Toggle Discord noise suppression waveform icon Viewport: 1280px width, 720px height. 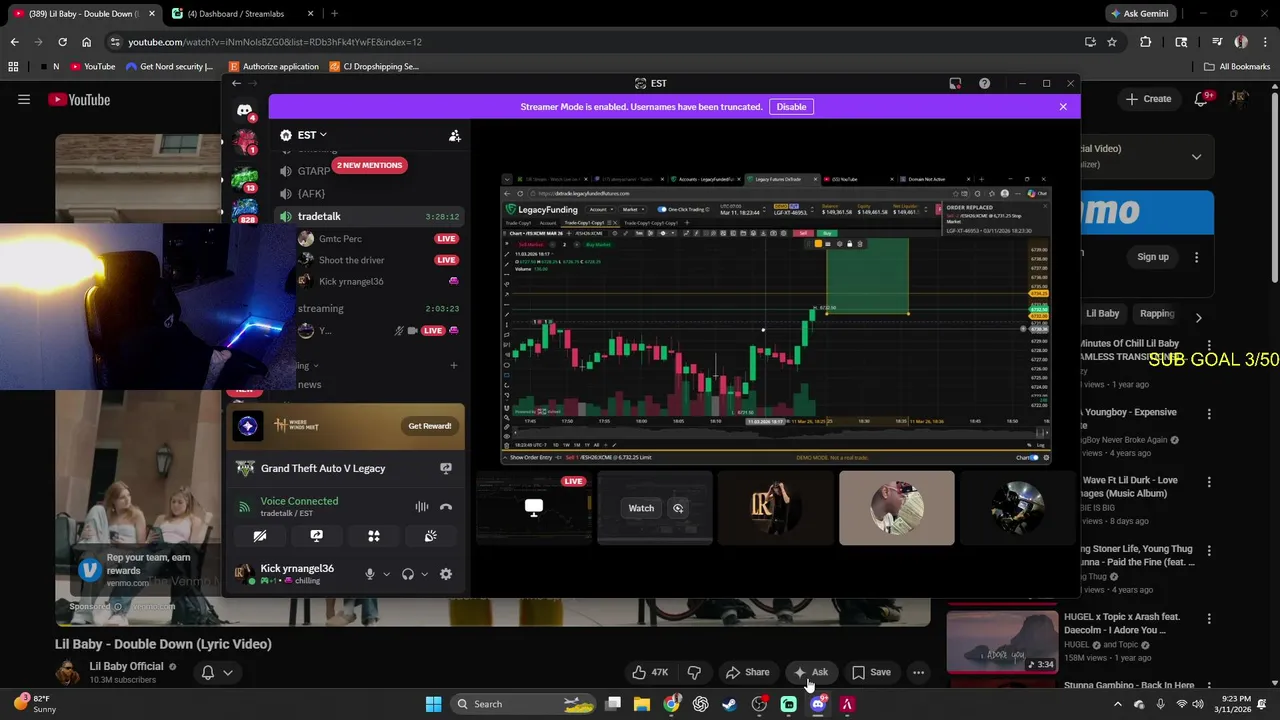point(422,507)
